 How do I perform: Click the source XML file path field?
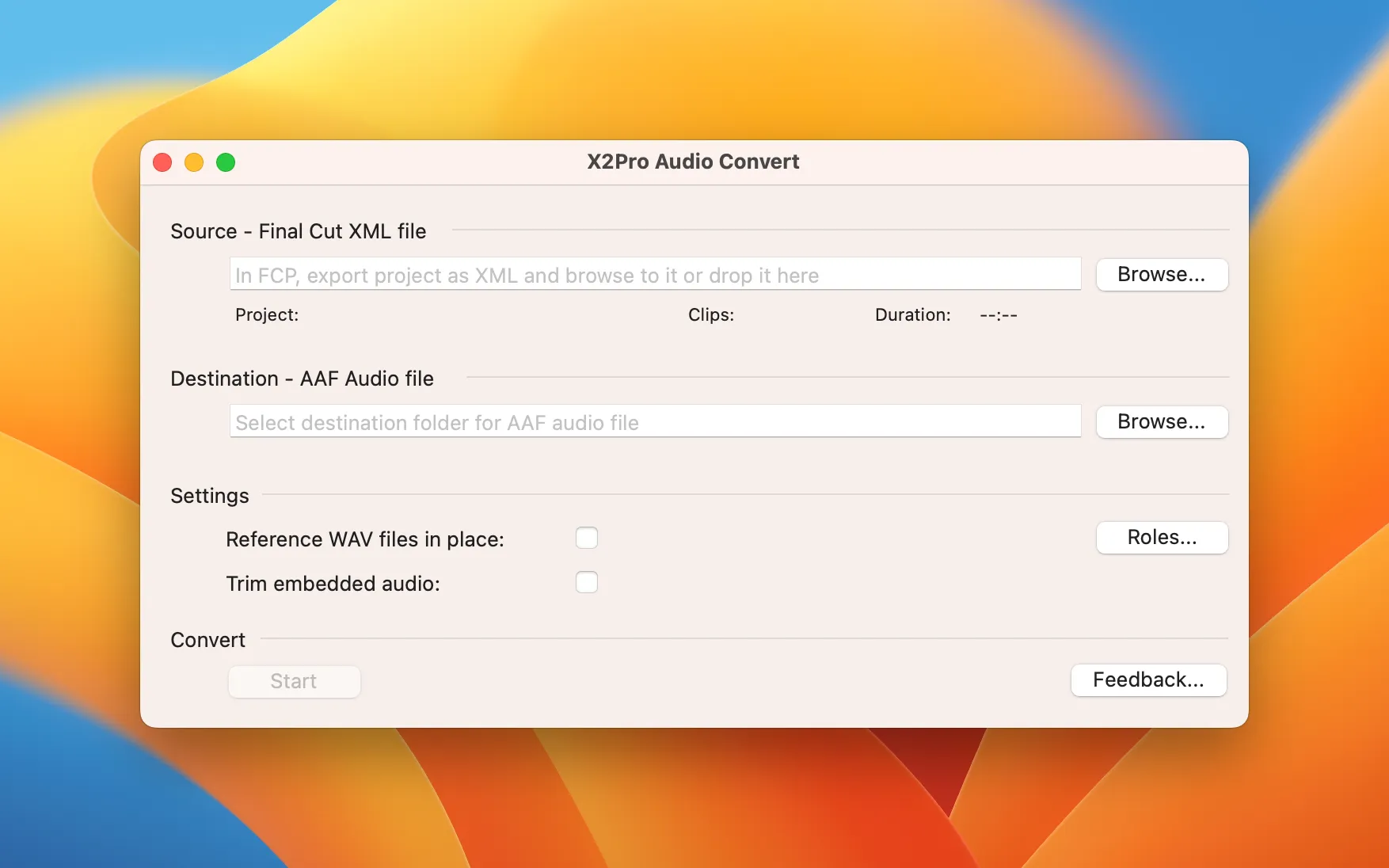coord(654,274)
